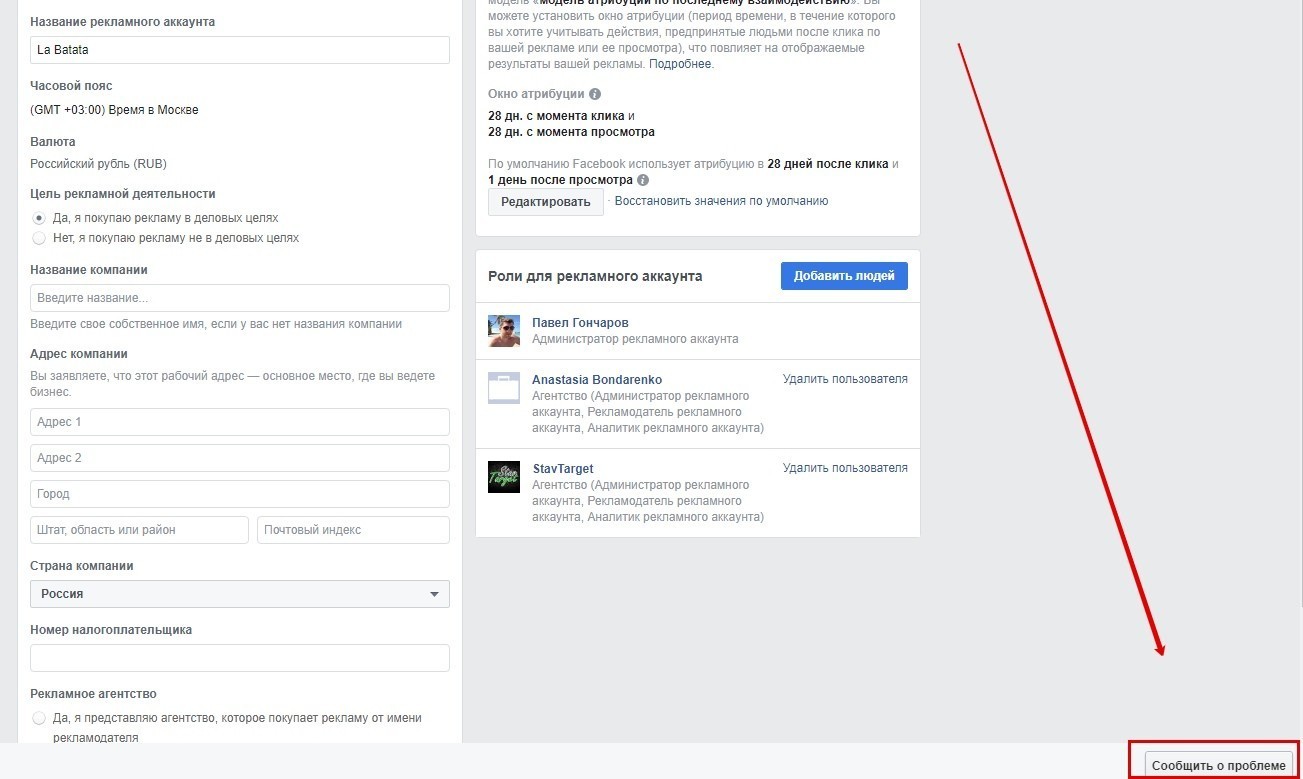Click the Редактировать button
1303x779 pixels.
pyautogui.click(x=546, y=202)
